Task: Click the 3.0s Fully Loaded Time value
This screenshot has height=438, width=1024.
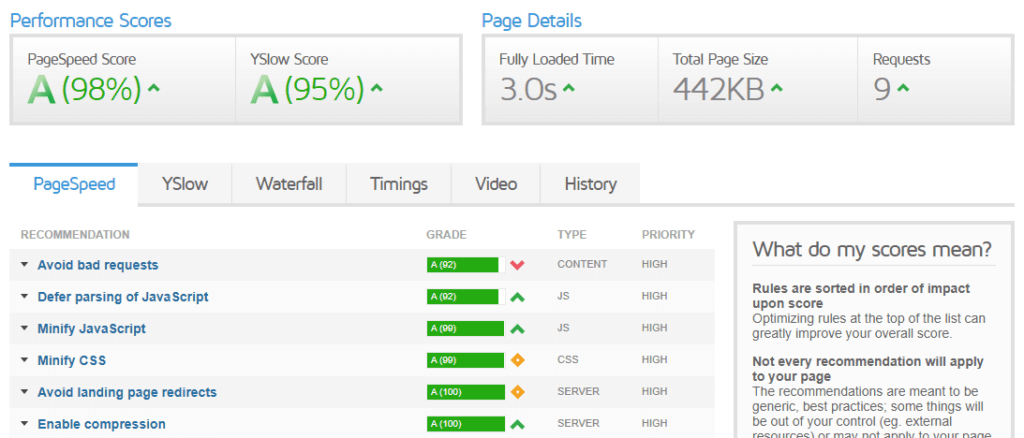Action: pyautogui.click(x=528, y=89)
